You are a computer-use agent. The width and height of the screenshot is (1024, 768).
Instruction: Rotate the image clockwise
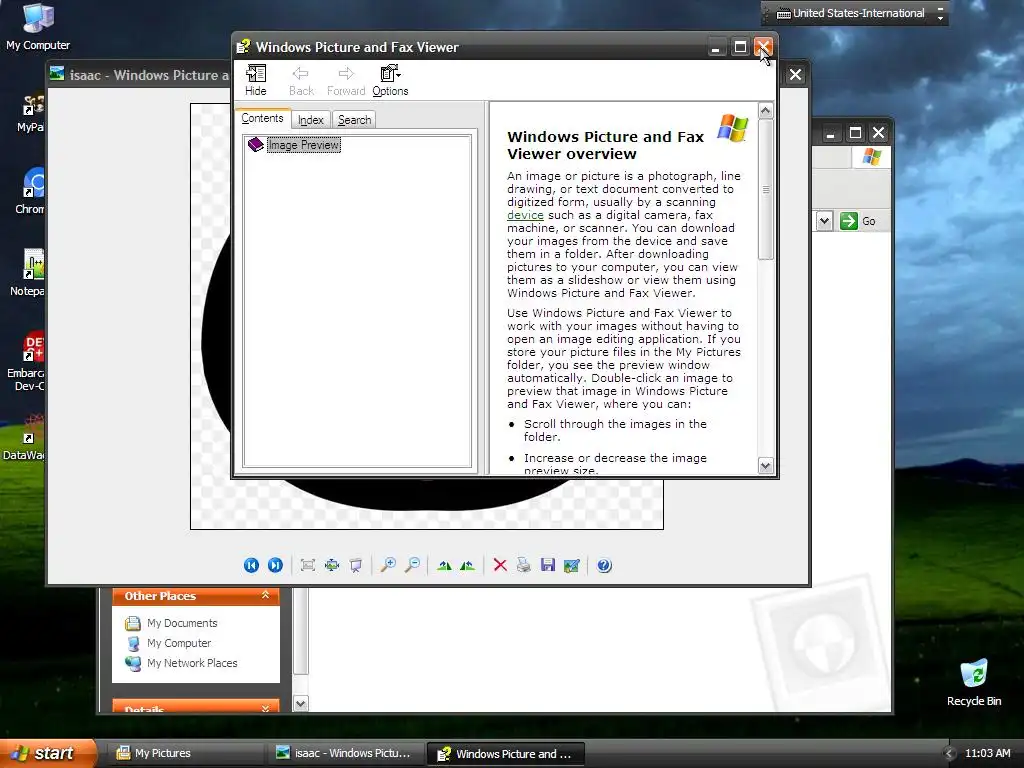click(444, 566)
